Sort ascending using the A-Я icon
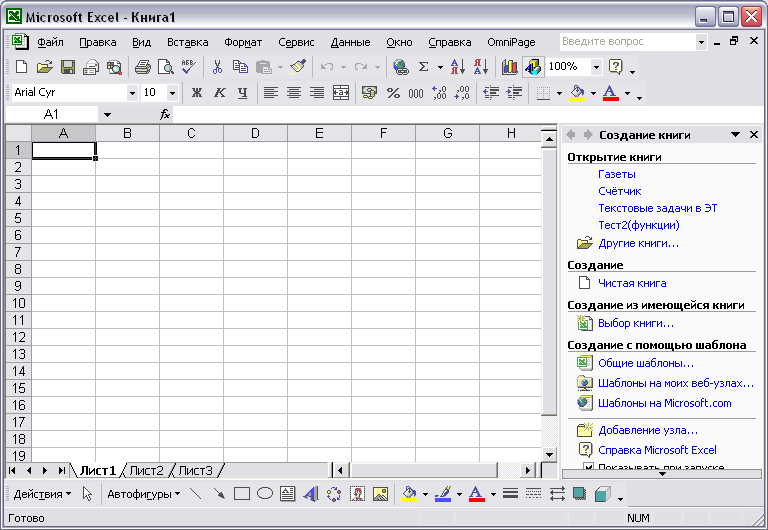 click(x=457, y=67)
